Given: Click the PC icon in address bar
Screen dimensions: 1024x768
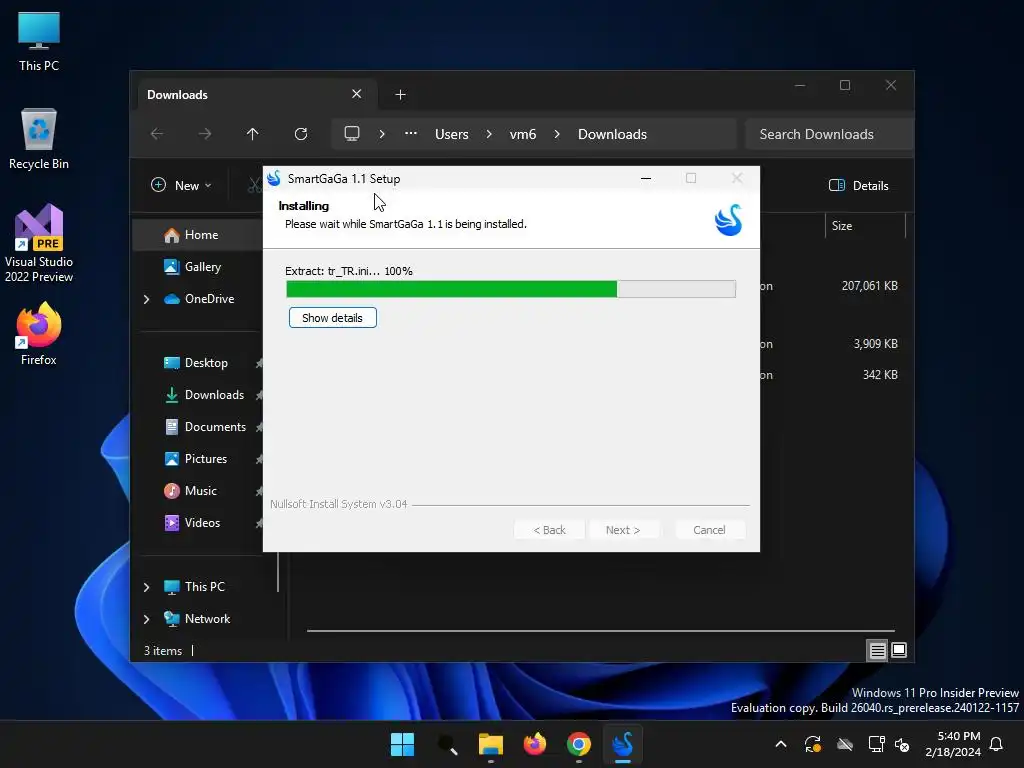Looking at the screenshot, I should [x=352, y=134].
